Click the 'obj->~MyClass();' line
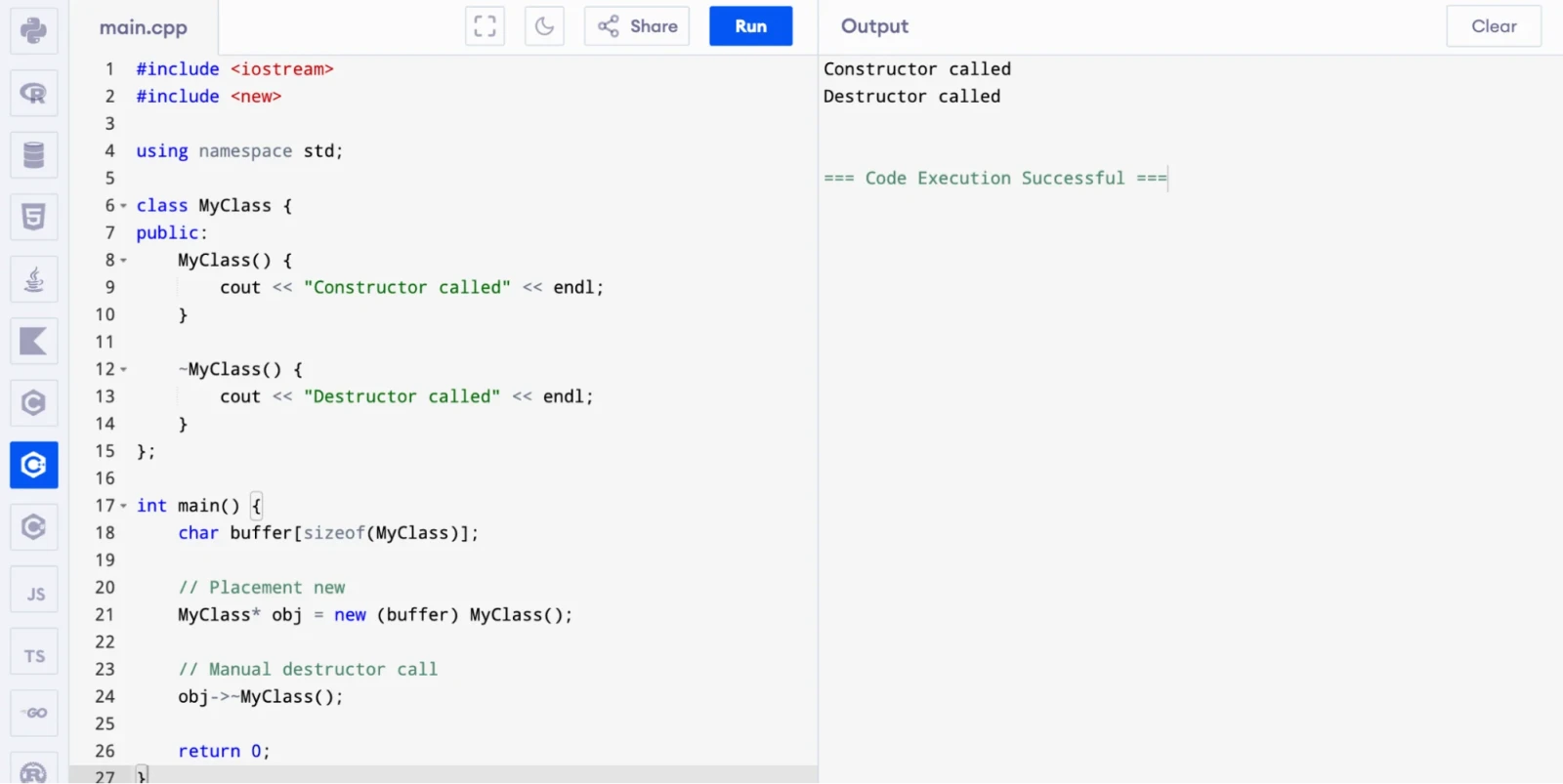The image size is (1563, 784). [261, 697]
